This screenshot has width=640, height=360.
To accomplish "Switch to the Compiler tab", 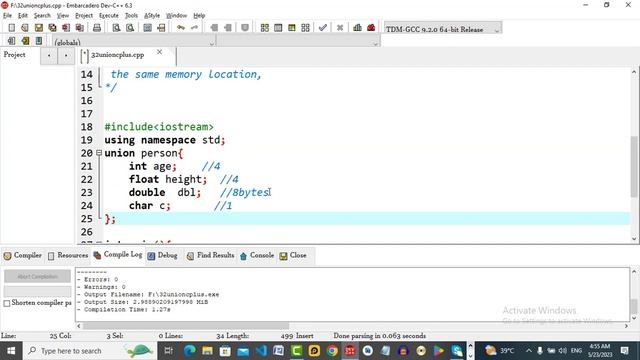I will (22, 256).
